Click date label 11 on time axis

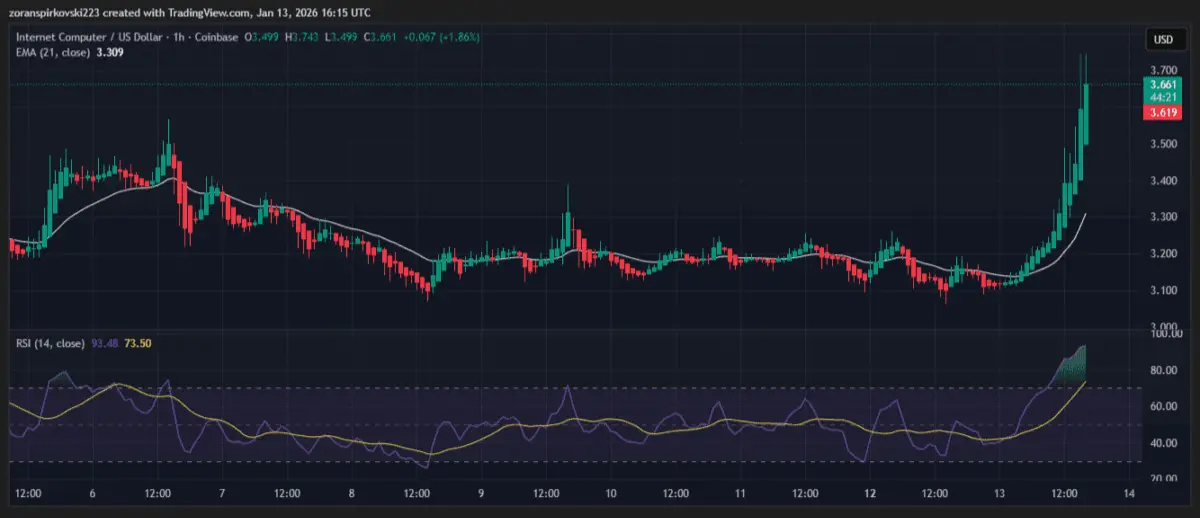(740, 494)
